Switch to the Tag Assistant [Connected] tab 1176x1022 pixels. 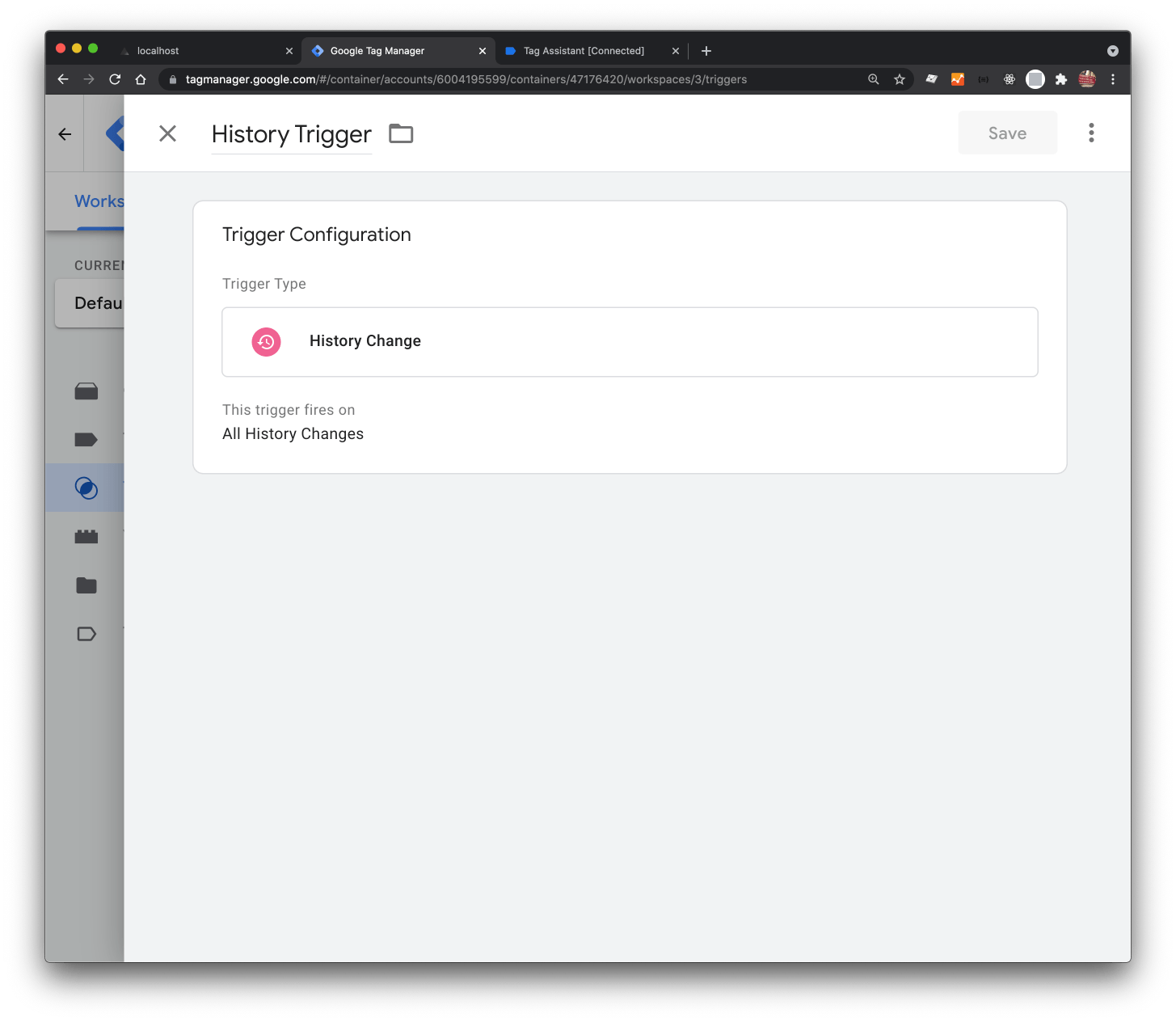584,50
